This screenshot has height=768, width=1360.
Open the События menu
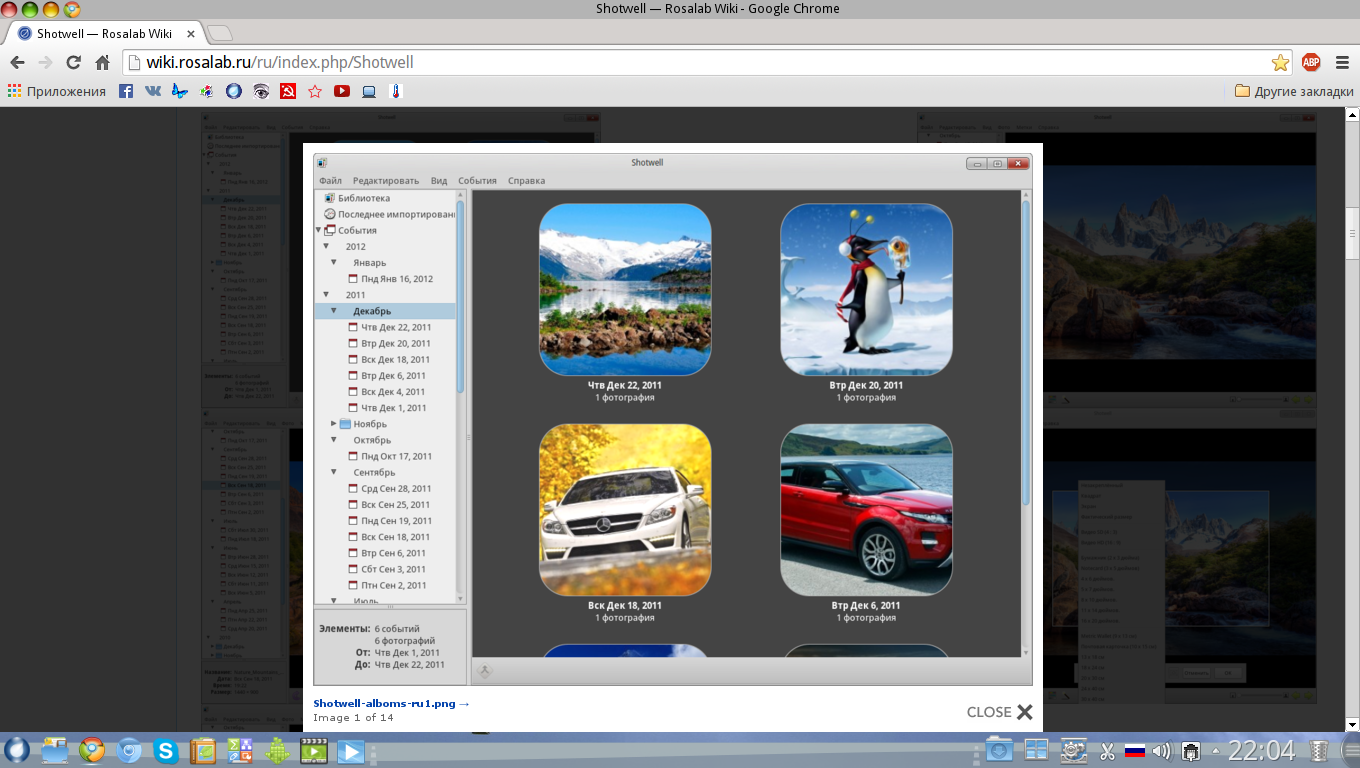(x=477, y=181)
